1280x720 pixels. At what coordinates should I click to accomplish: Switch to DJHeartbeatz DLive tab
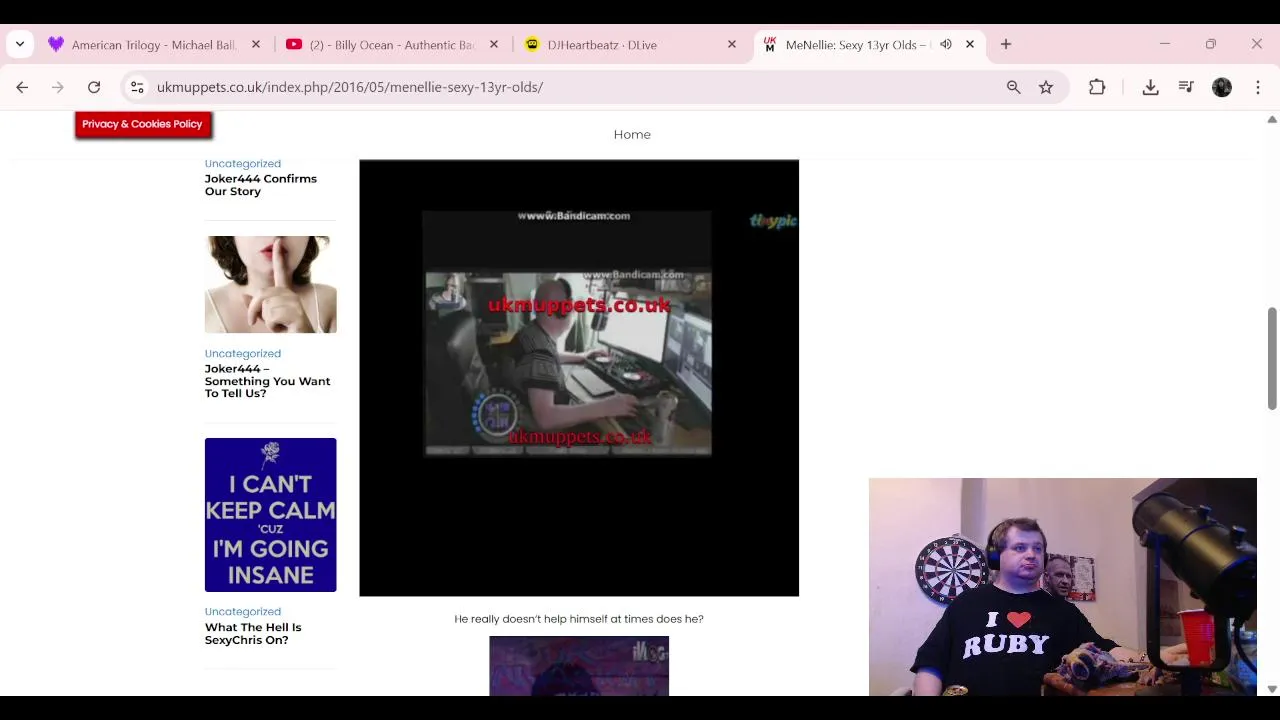[630, 45]
